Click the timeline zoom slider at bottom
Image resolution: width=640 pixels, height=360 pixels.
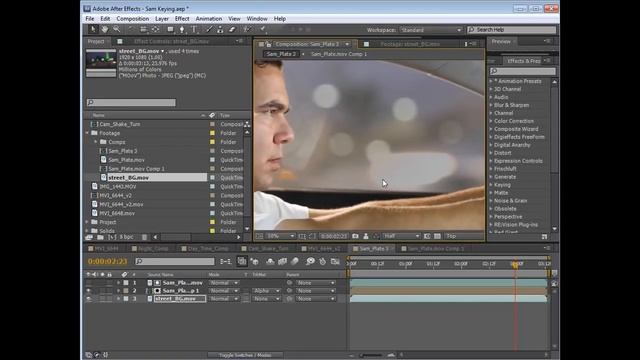tap(371, 355)
